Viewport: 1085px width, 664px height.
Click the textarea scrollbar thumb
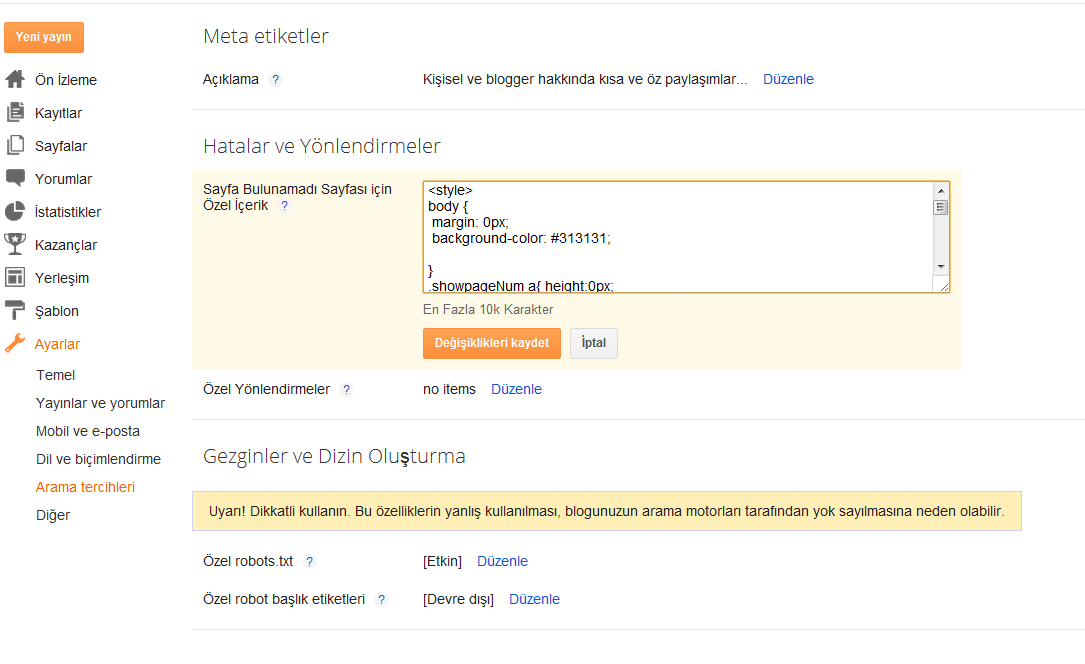[x=940, y=208]
